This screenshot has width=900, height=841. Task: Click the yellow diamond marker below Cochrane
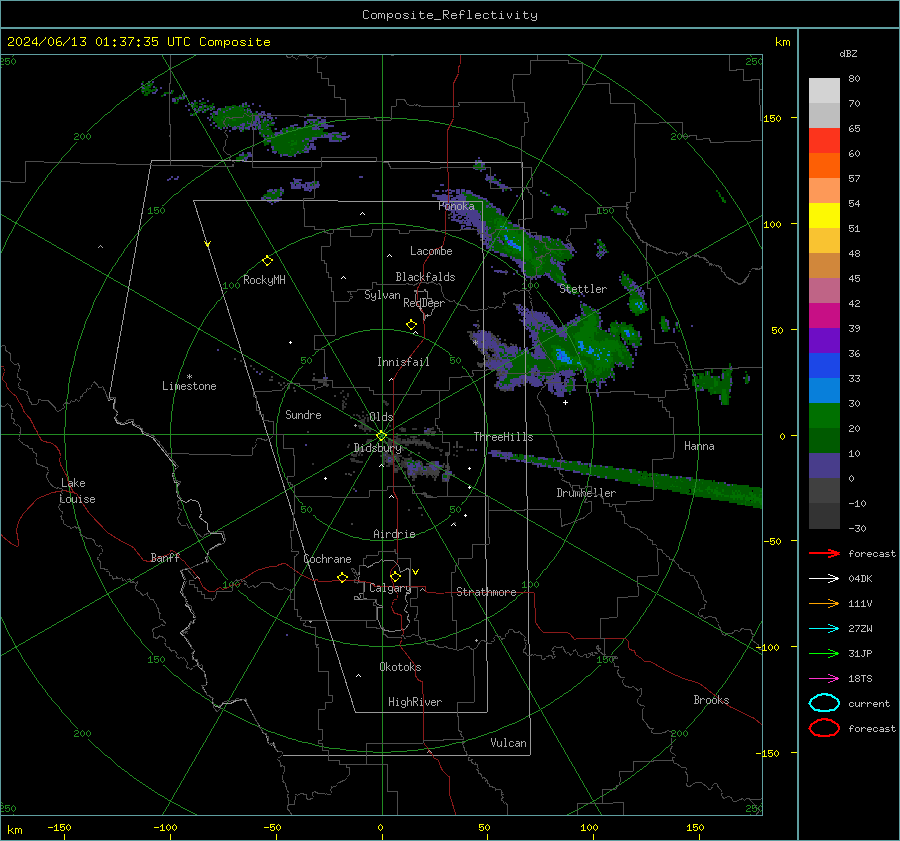point(342,577)
